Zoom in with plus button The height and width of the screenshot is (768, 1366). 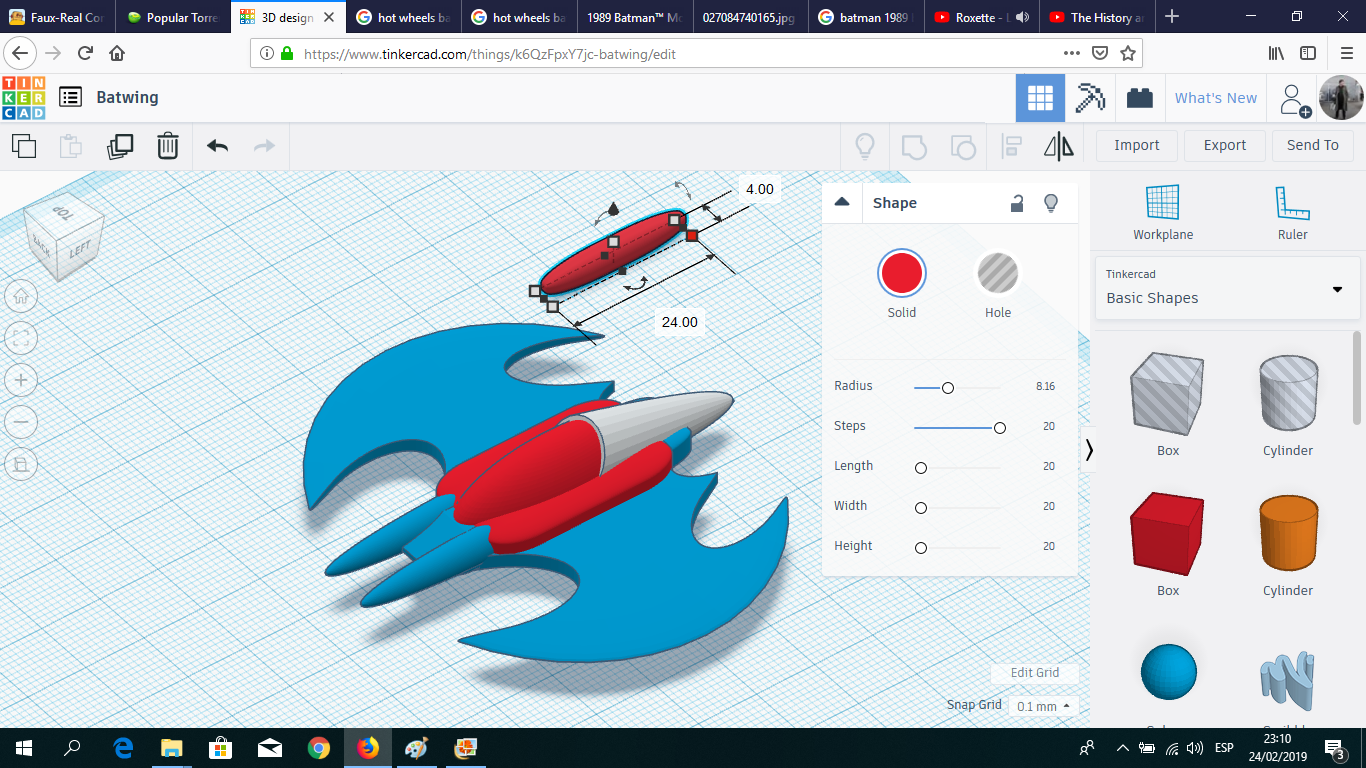point(21,380)
